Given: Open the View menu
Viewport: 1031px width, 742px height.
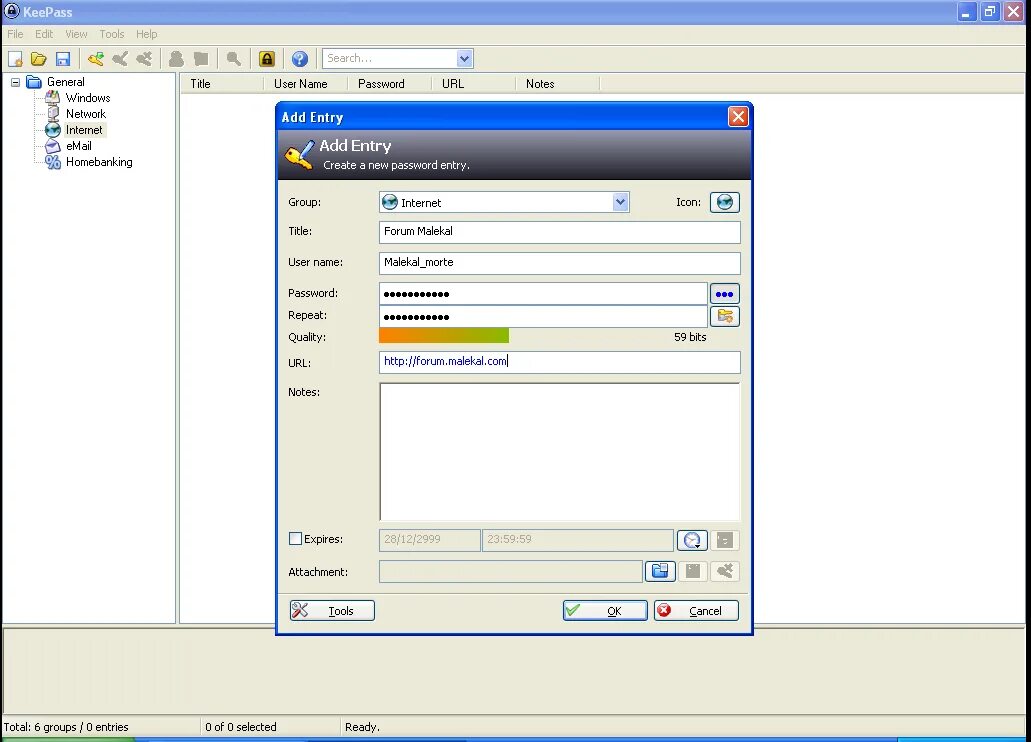Looking at the screenshot, I should pos(76,34).
